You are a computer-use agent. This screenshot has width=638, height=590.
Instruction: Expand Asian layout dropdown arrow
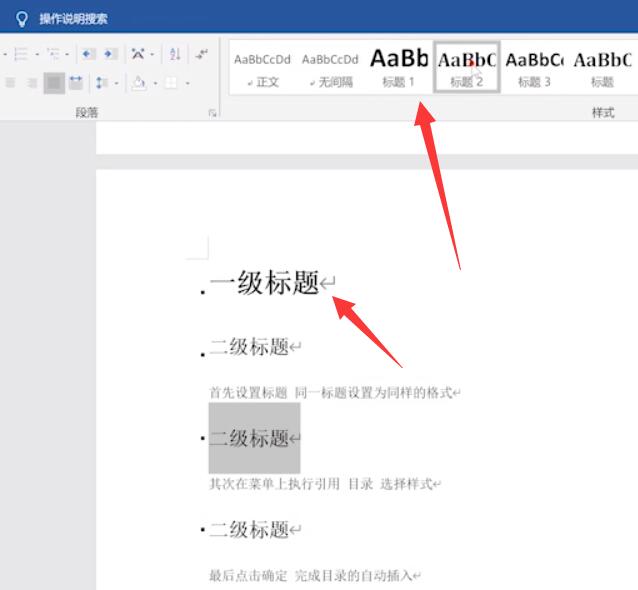(x=152, y=54)
